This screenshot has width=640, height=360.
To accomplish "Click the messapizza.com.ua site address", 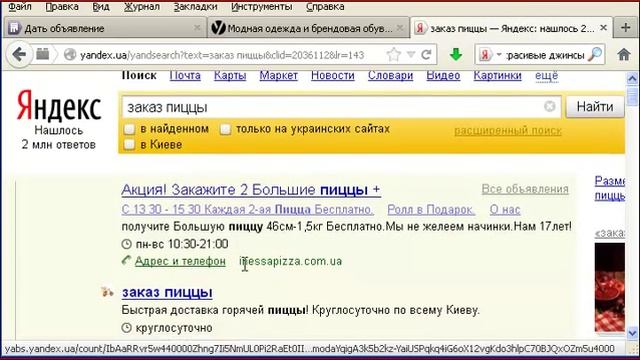I will click(x=291, y=261).
